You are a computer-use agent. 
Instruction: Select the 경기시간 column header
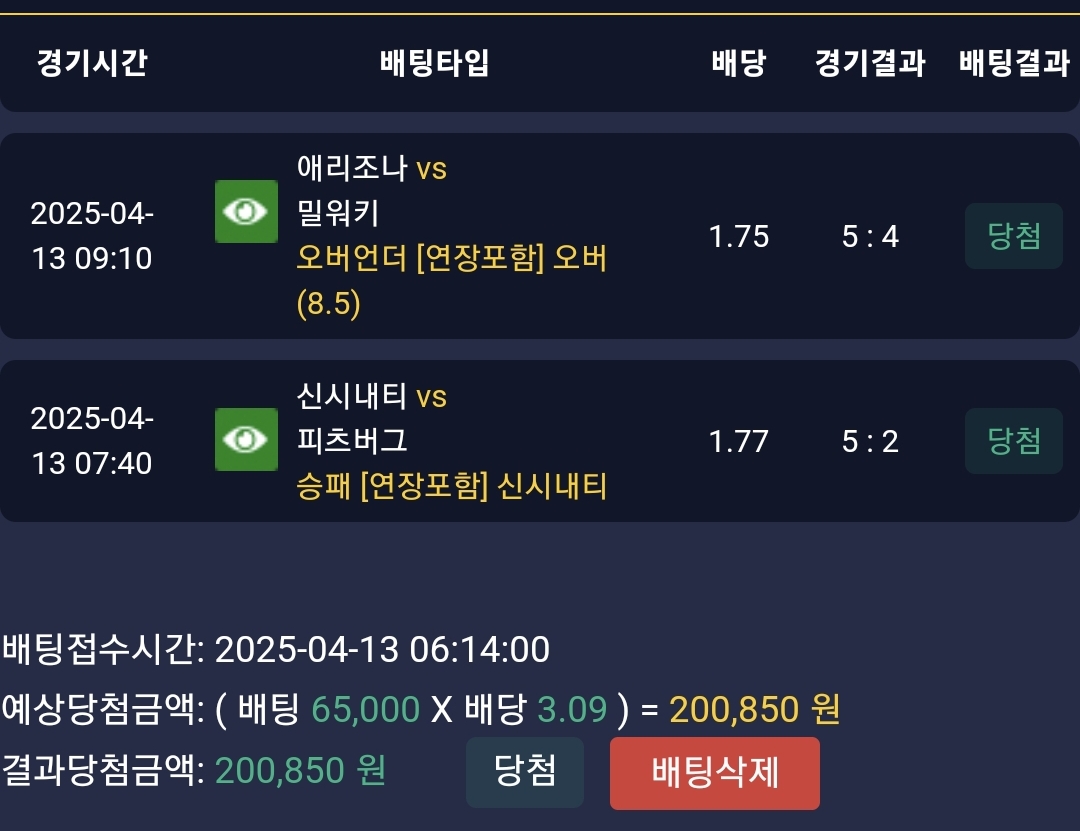92,64
